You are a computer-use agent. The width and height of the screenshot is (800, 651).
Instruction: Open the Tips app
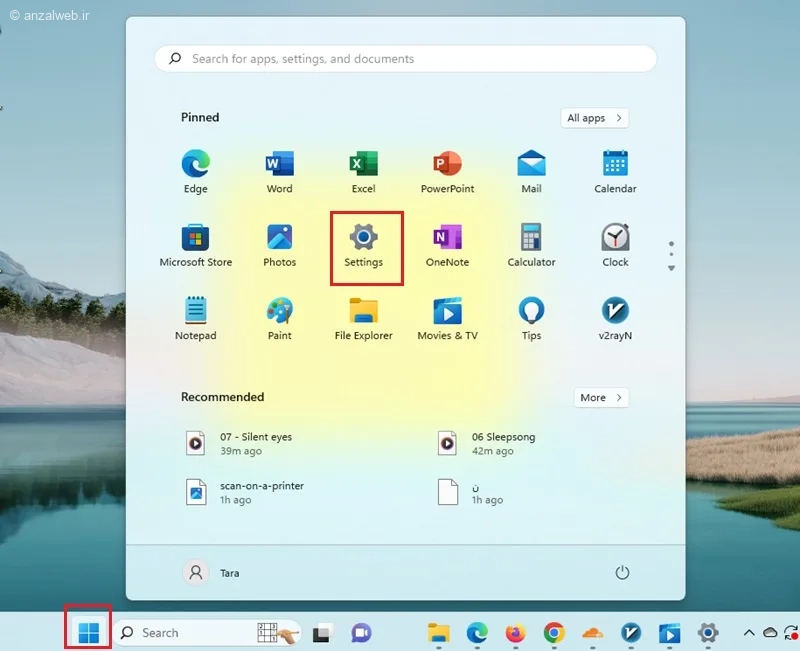[531, 318]
